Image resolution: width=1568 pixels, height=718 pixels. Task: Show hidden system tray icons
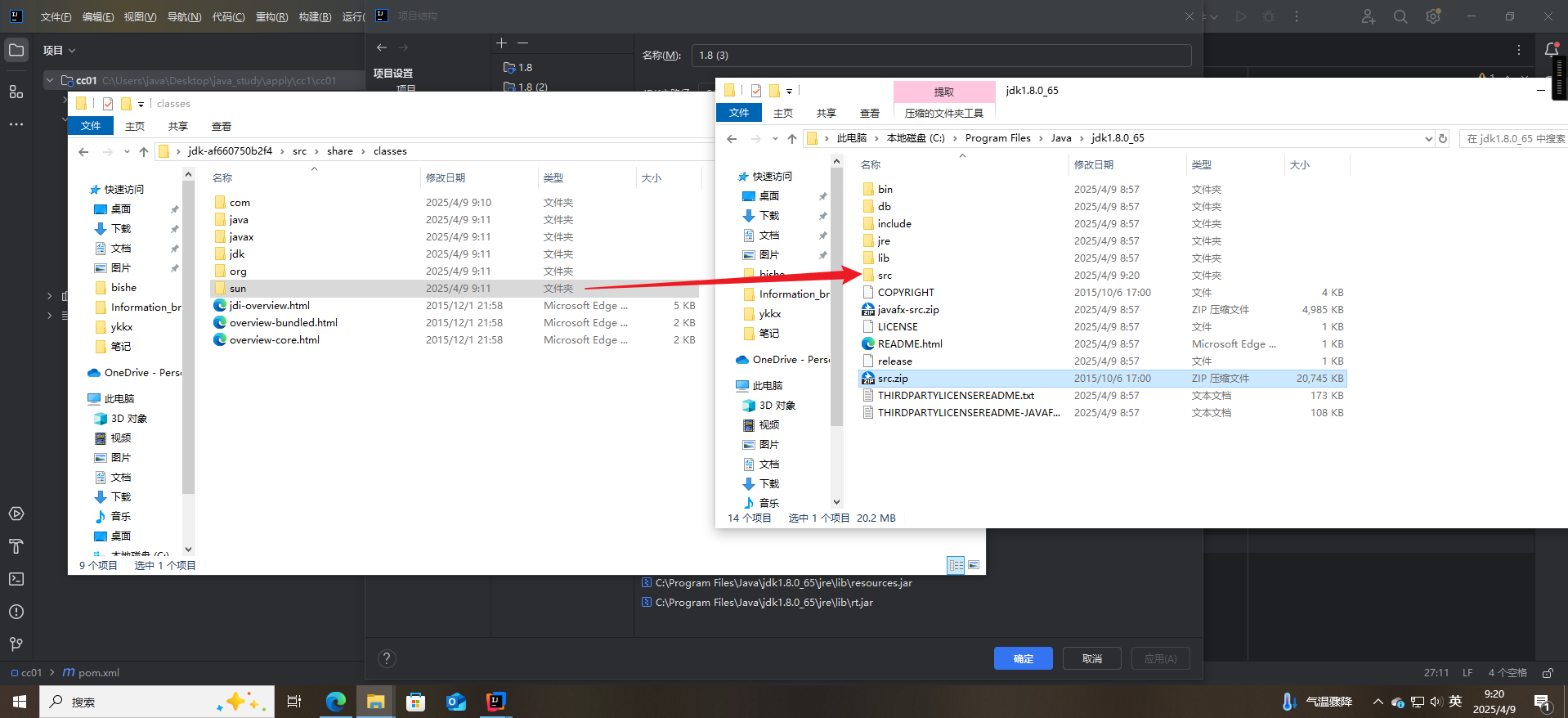1378,702
